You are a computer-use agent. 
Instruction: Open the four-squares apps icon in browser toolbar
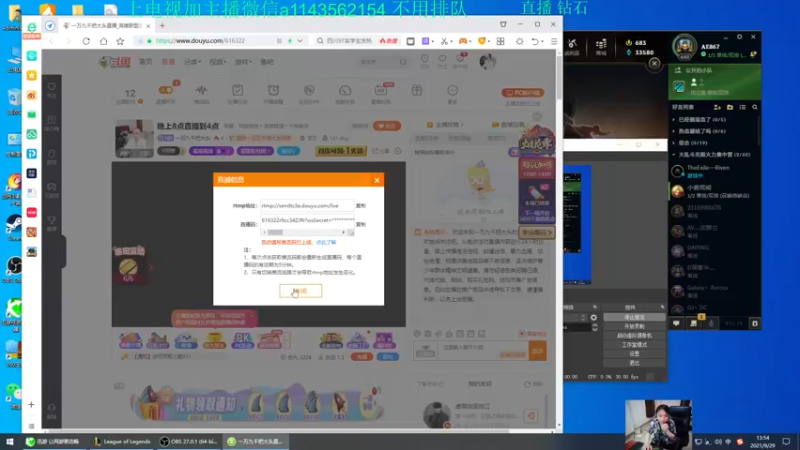[501, 41]
